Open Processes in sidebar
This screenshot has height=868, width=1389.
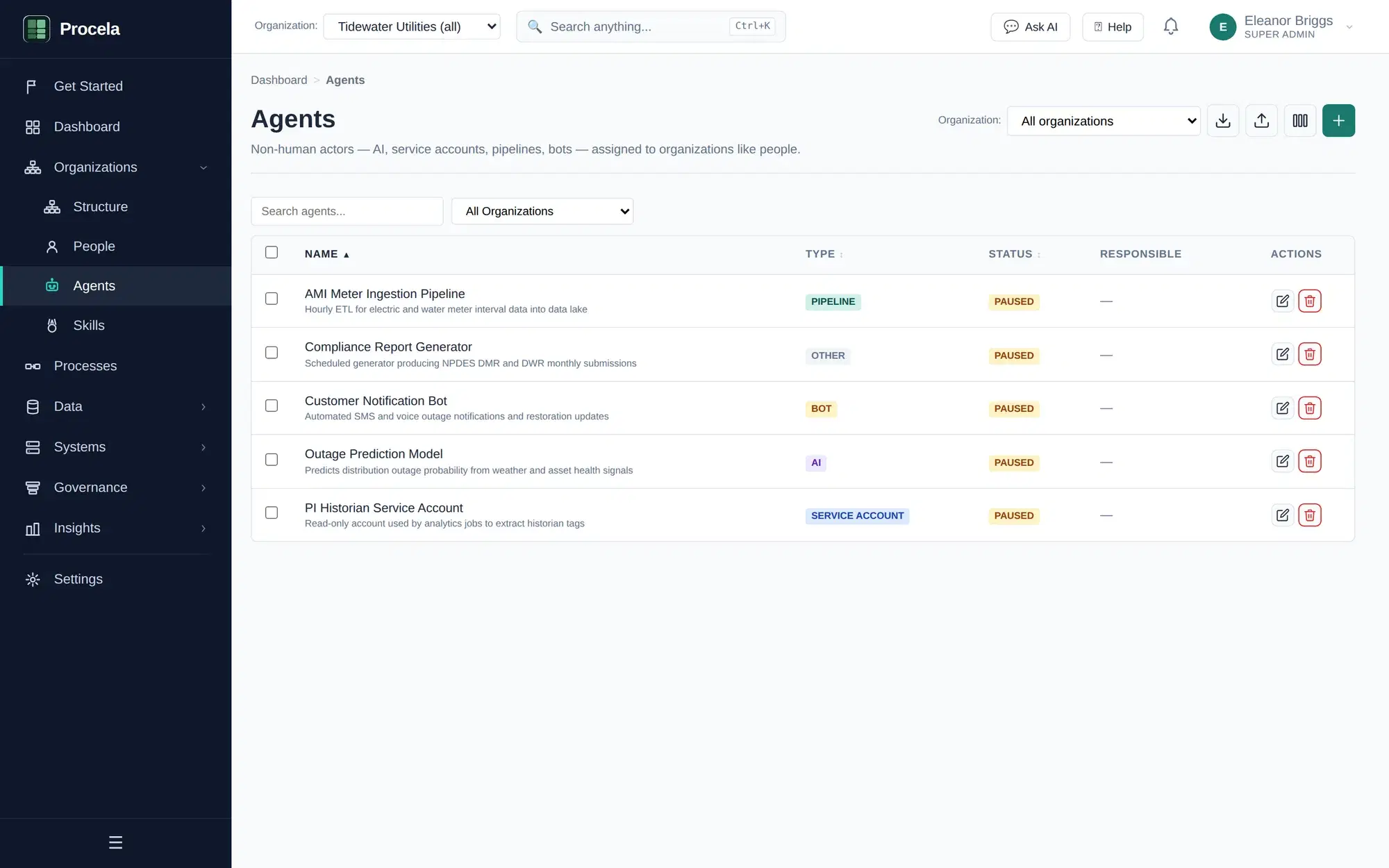coord(115,366)
